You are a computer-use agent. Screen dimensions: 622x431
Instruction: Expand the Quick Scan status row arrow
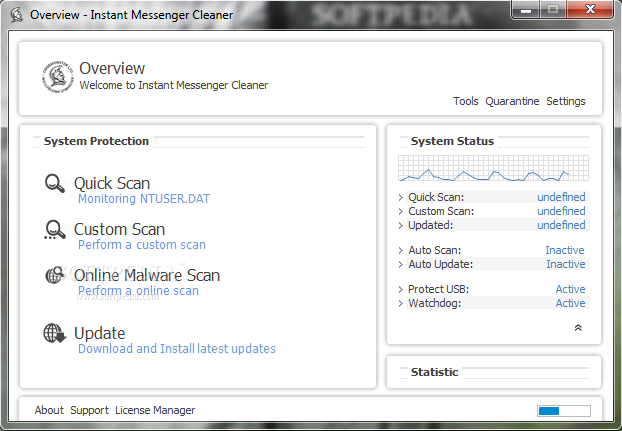pyautogui.click(x=401, y=197)
